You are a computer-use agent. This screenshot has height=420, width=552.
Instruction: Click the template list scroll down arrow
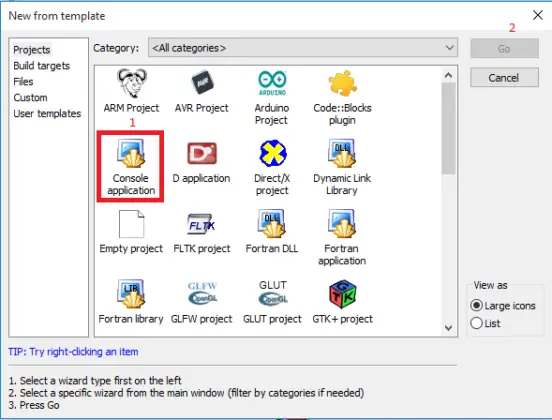[x=448, y=328]
